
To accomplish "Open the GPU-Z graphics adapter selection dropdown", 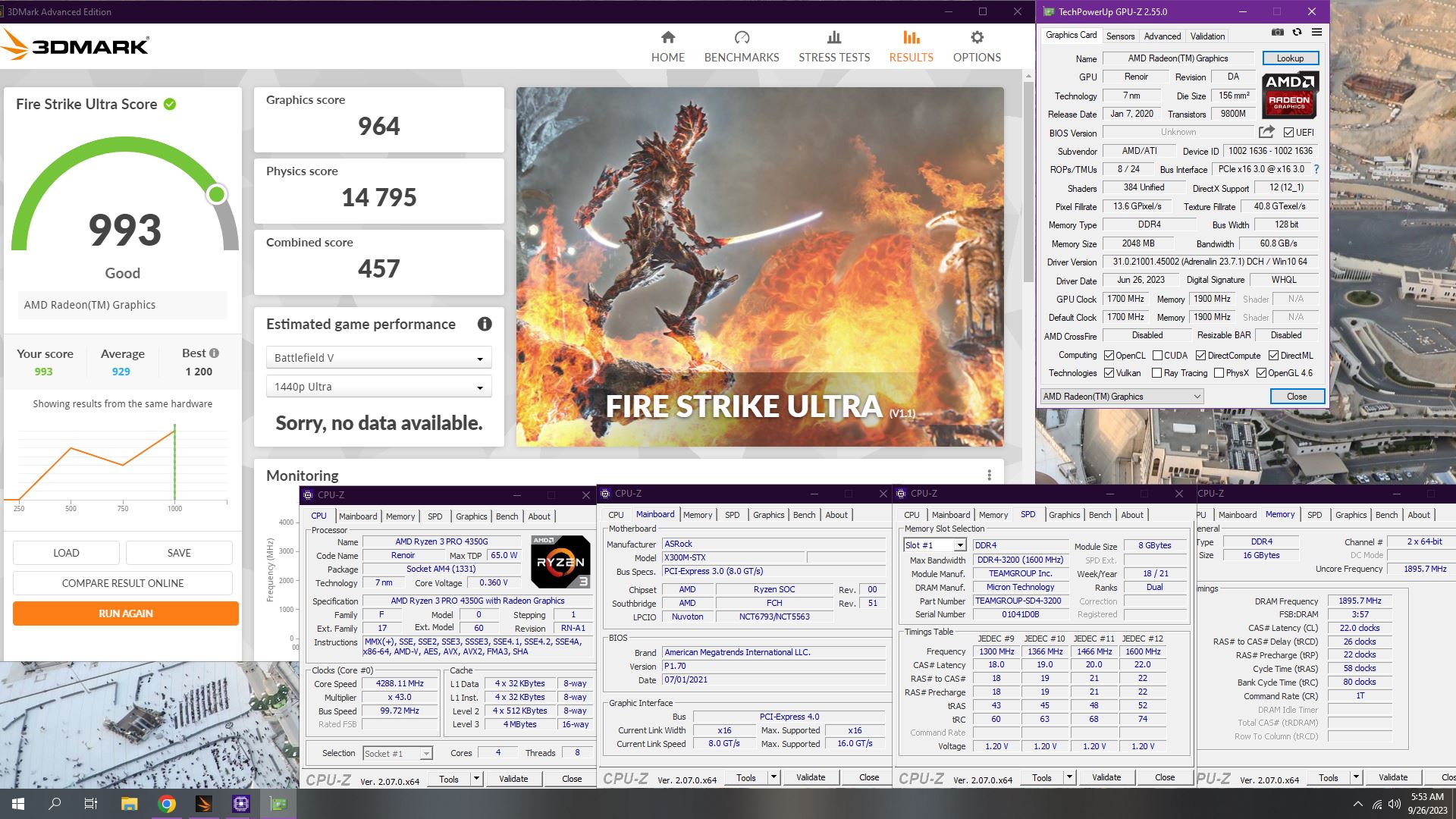I will (1122, 397).
